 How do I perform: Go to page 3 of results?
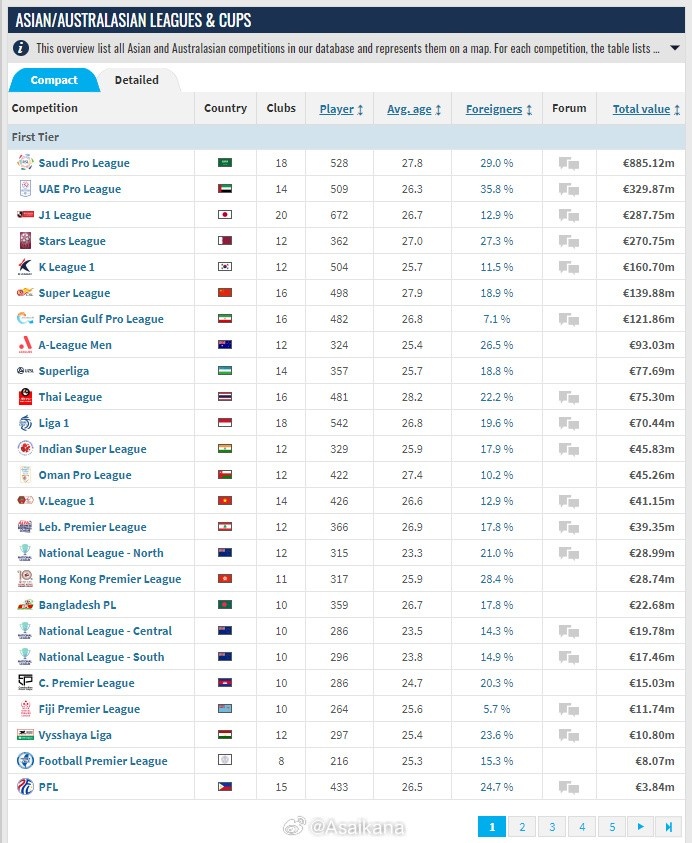[x=551, y=826]
